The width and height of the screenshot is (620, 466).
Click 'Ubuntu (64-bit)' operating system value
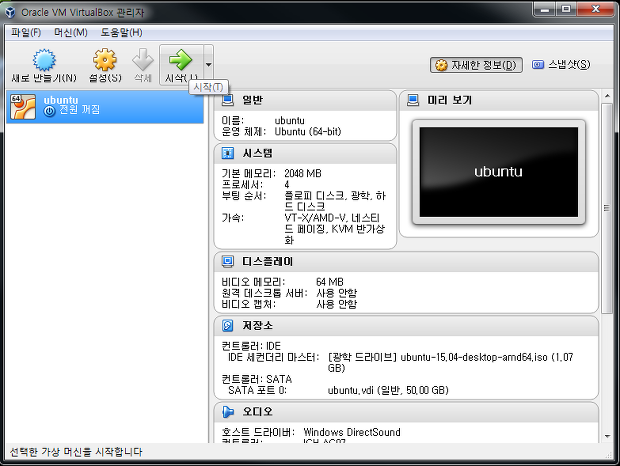pyautogui.click(x=308, y=131)
